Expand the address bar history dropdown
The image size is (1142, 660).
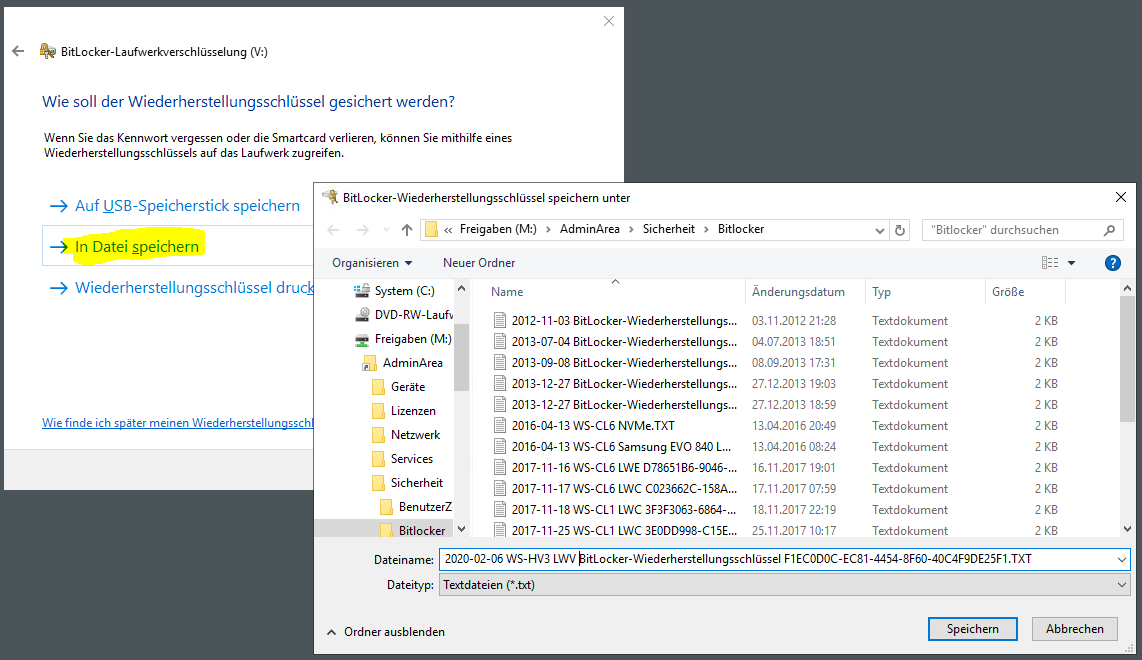click(x=880, y=230)
